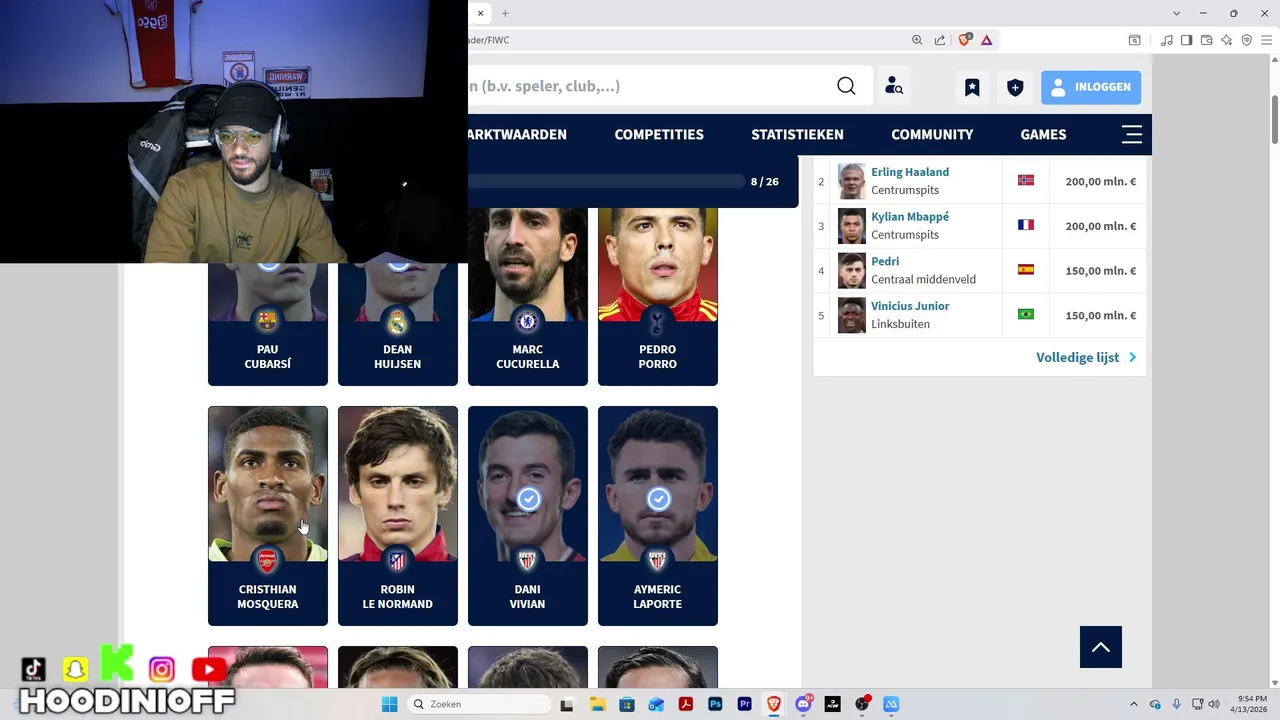1280x720 pixels.
Task: Deselect the Aymeric Laporte player card
Action: point(658,515)
